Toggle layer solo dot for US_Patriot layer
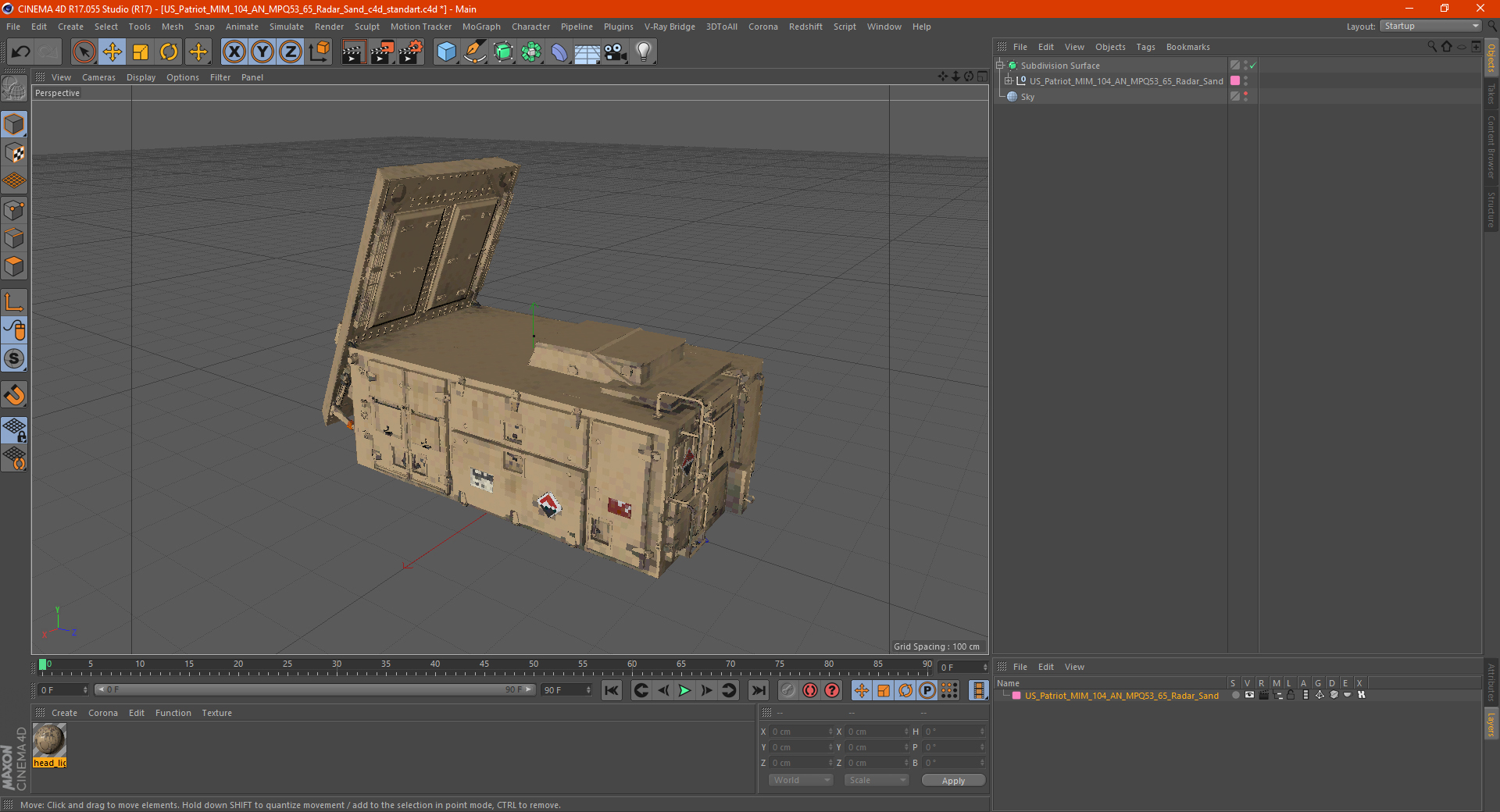1500x812 pixels. point(1235,695)
